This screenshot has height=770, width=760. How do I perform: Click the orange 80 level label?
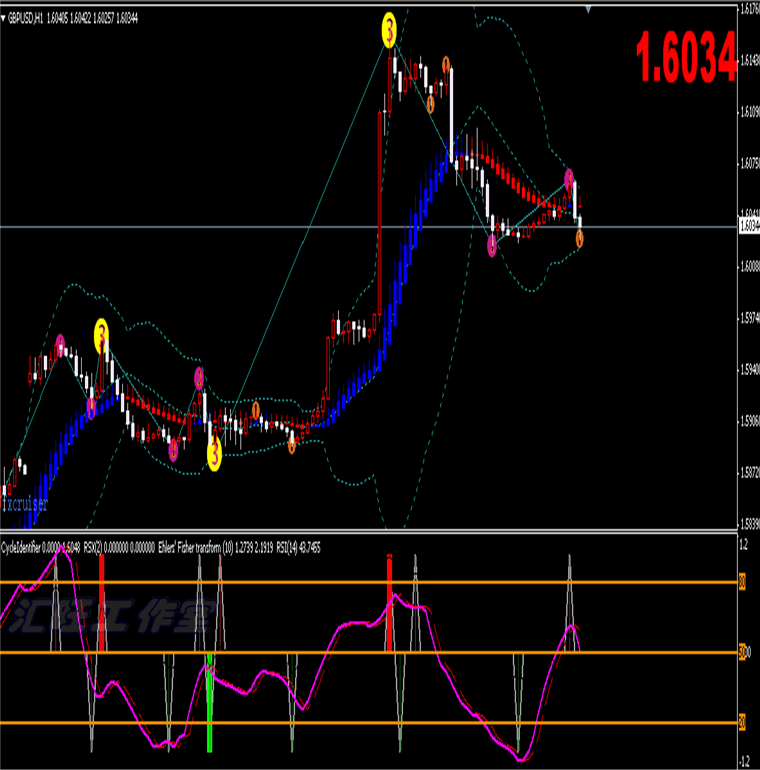click(742, 582)
